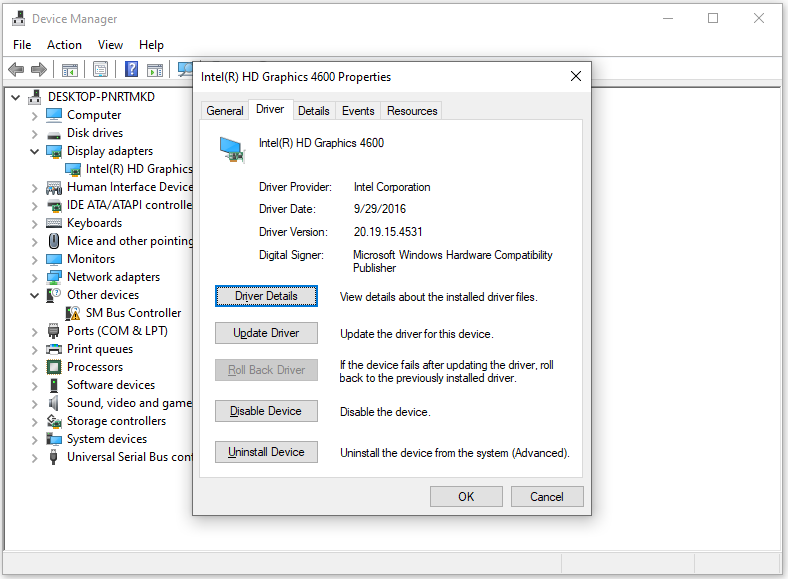Click Cancel in the properties dialog
This screenshot has width=788, height=579.
pos(547,497)
